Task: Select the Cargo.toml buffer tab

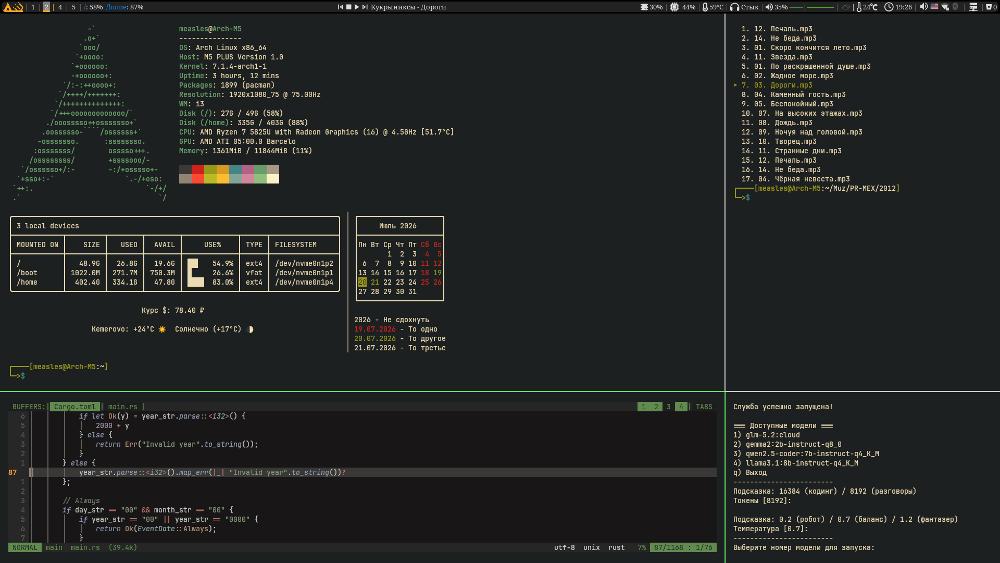Action: (x=75, y=406)
